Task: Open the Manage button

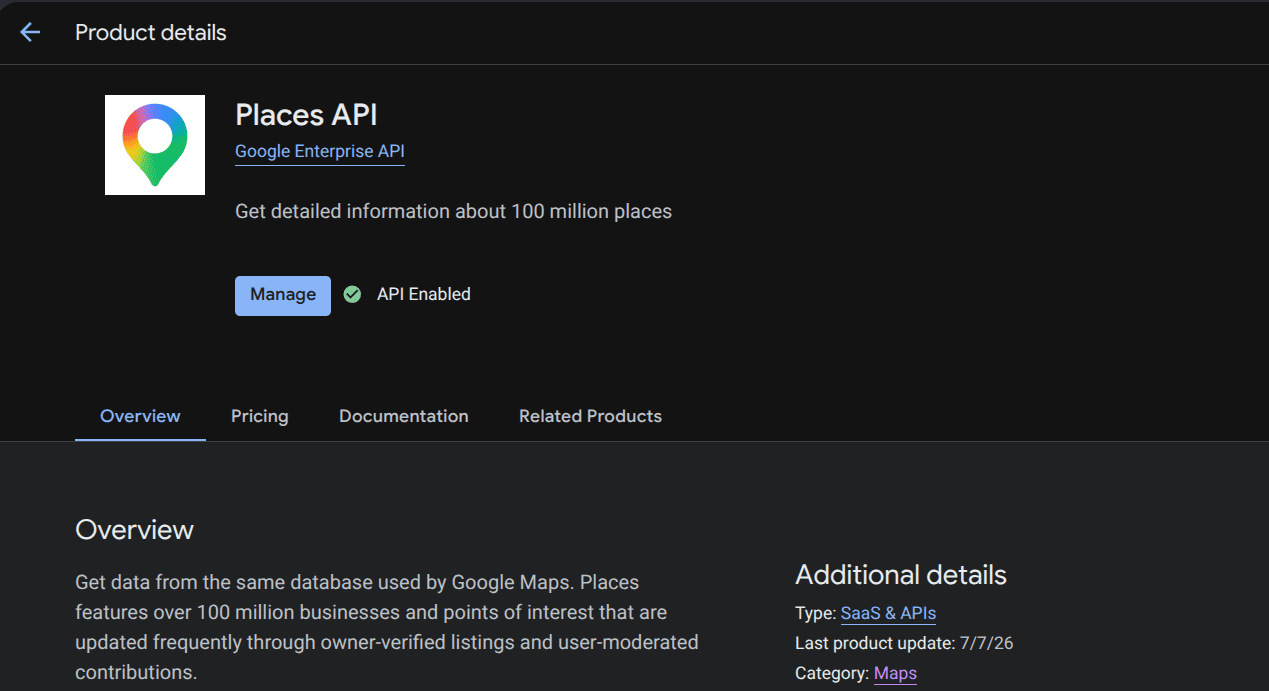Action: [283, 295]
